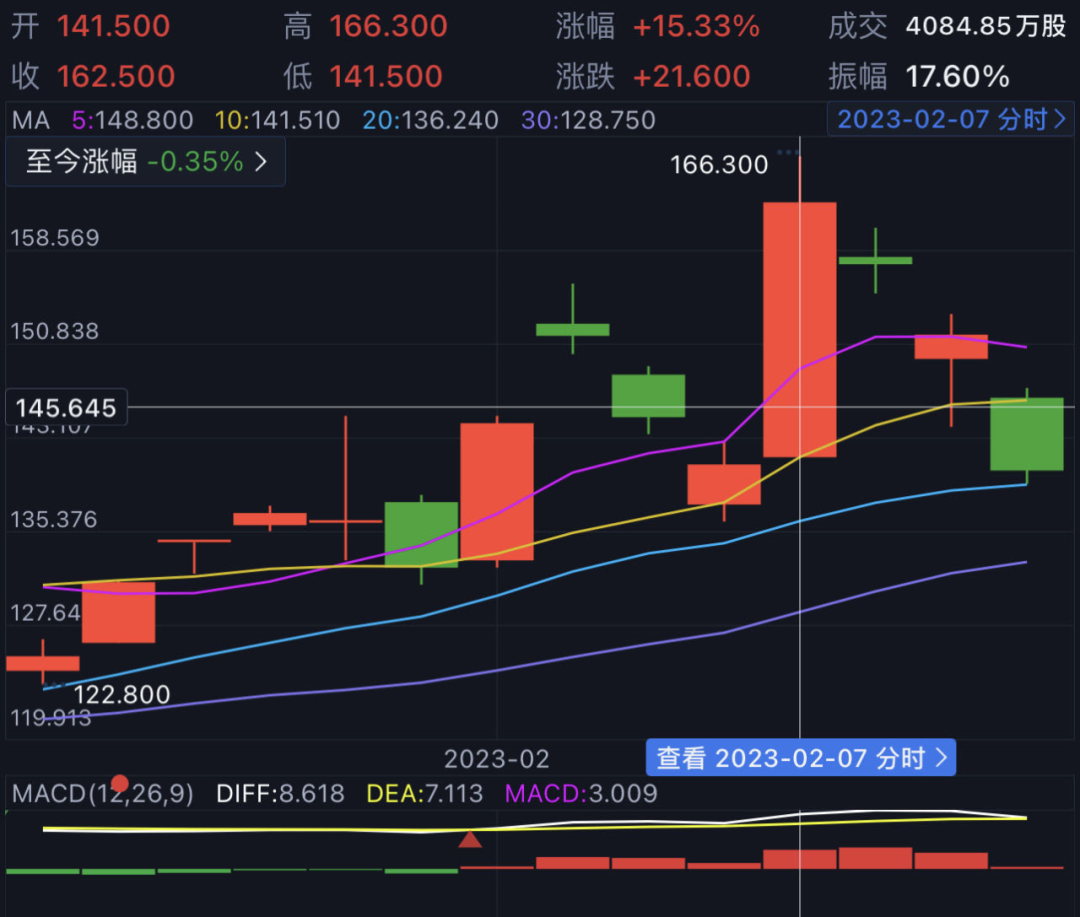Click the large red candlestick at 166.300 high
This screenshot has height=917, width=1080.
[x=799, y=329]
